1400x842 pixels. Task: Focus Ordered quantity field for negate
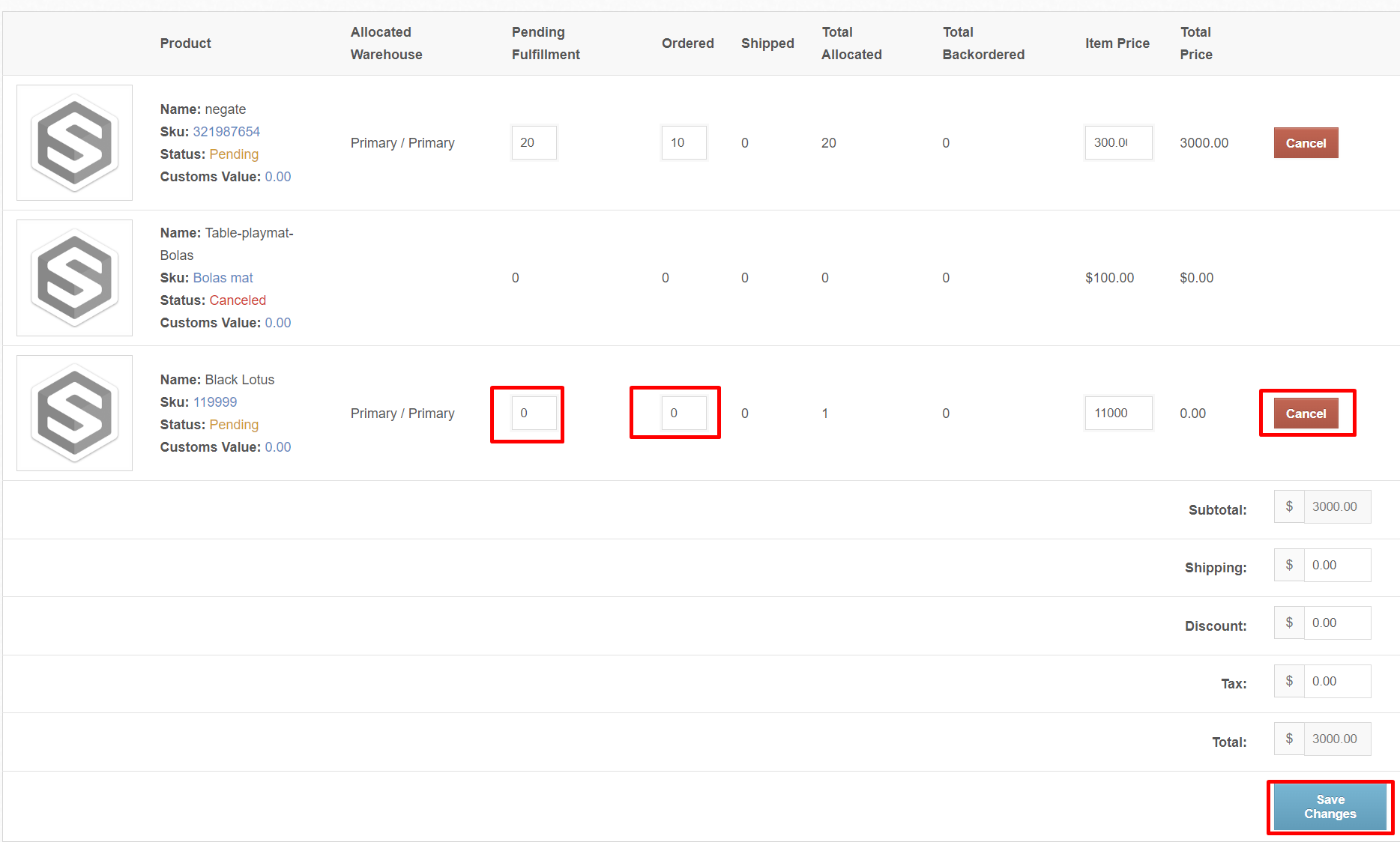[684, 142]
